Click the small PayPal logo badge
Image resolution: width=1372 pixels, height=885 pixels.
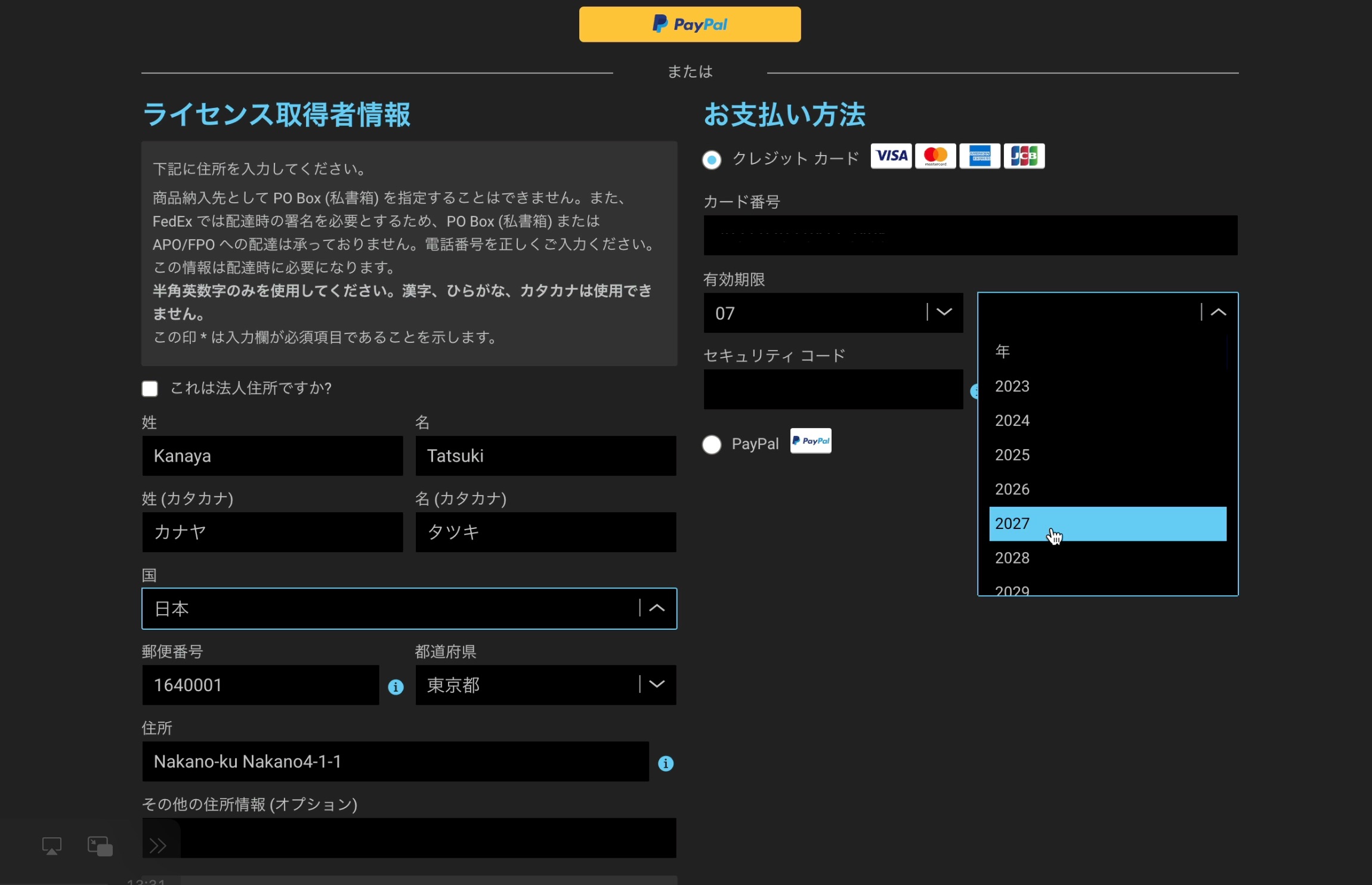pyautogui.click(x=811, y=441)
